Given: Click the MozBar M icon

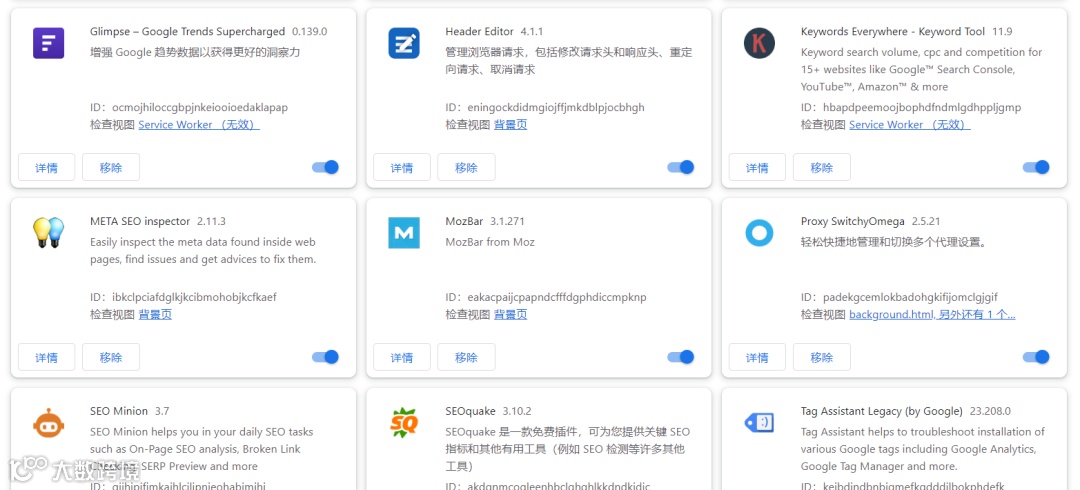Looking at the screenshot, I should click(404, 233).
